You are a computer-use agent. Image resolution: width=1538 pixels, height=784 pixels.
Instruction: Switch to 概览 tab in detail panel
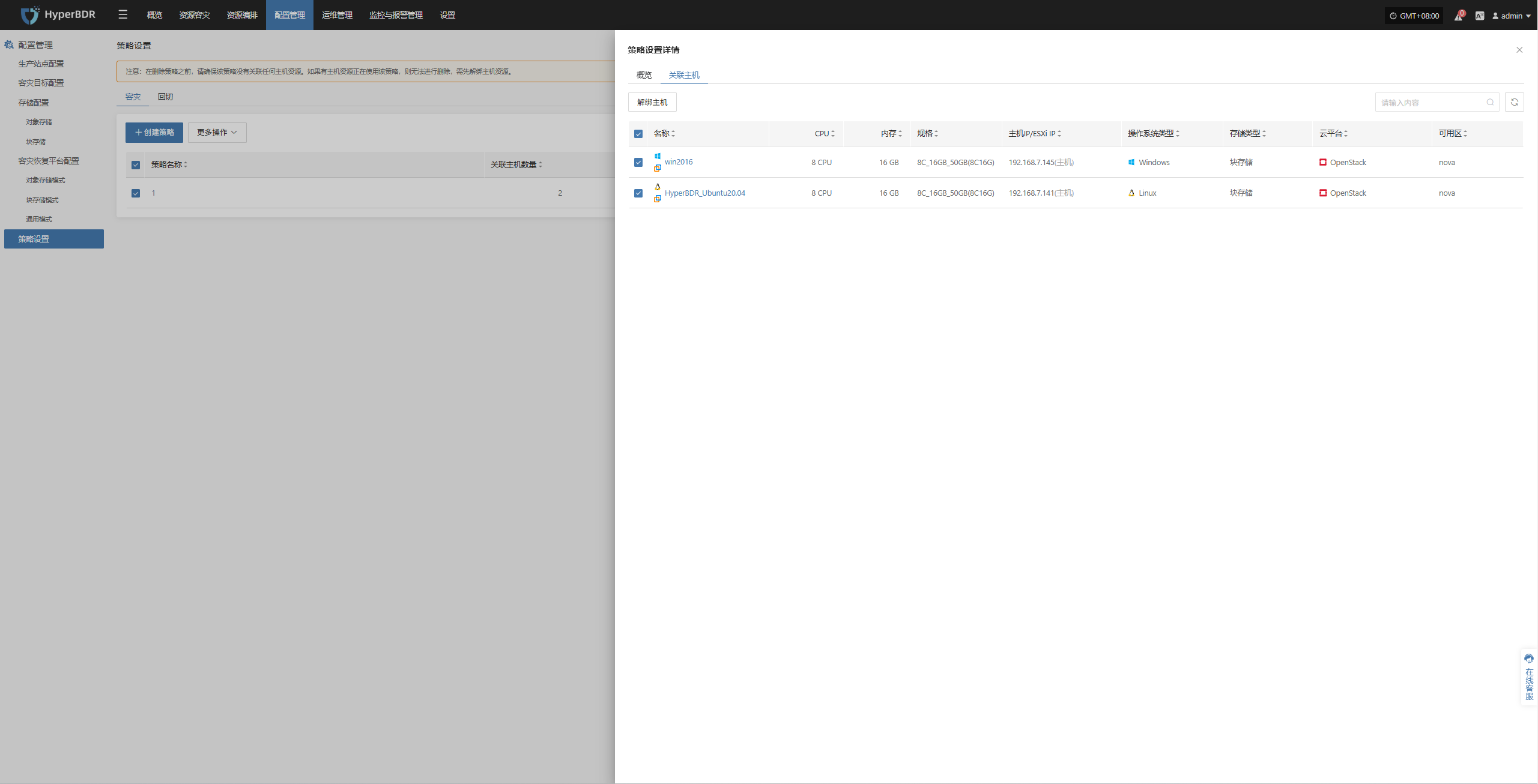pos(644,75)
